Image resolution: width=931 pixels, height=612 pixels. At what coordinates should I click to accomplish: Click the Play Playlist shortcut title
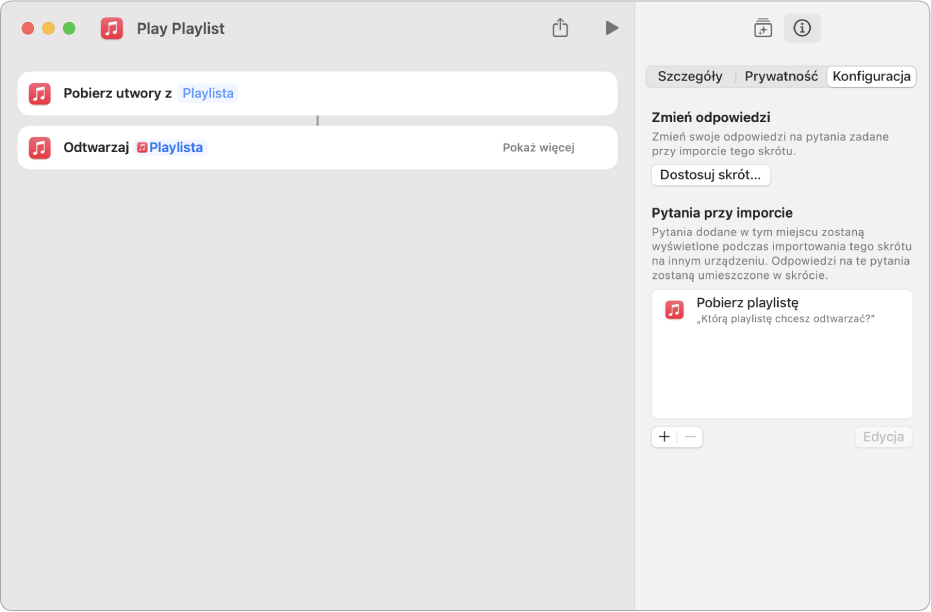[180, 28]
